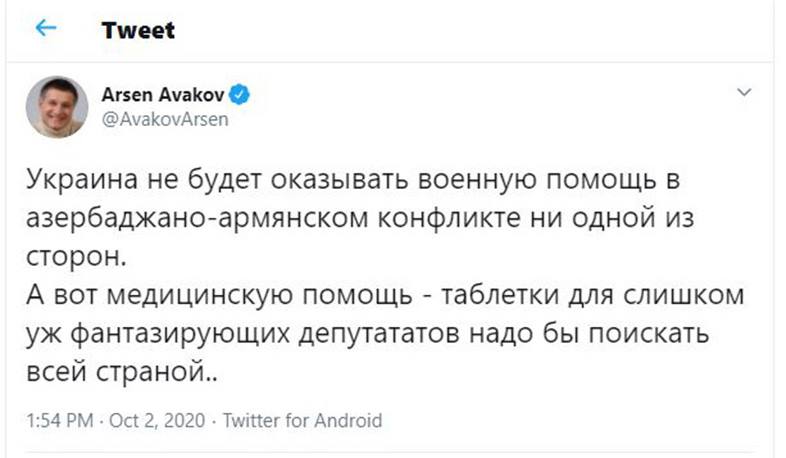
Task: Open the Arsen Avakov display name link
Action: [163, 96]
